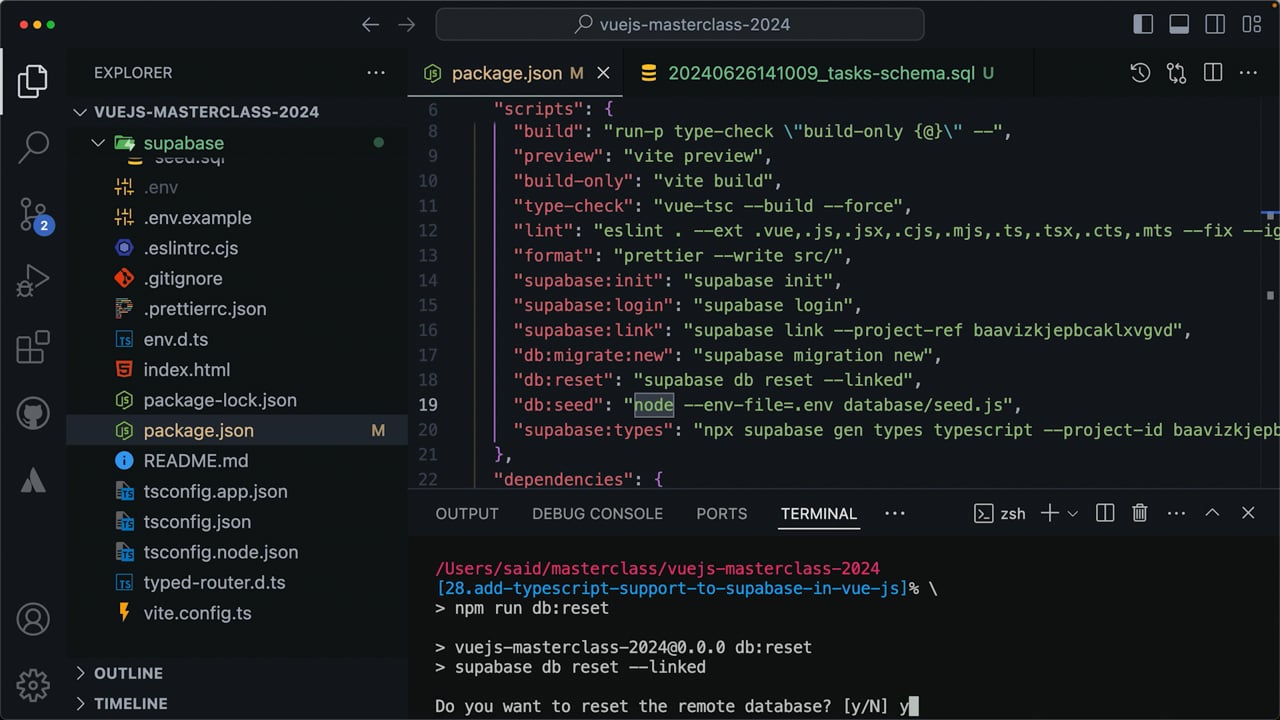Open the .prettierrc.json file
1280x720 pixels.
237,309
